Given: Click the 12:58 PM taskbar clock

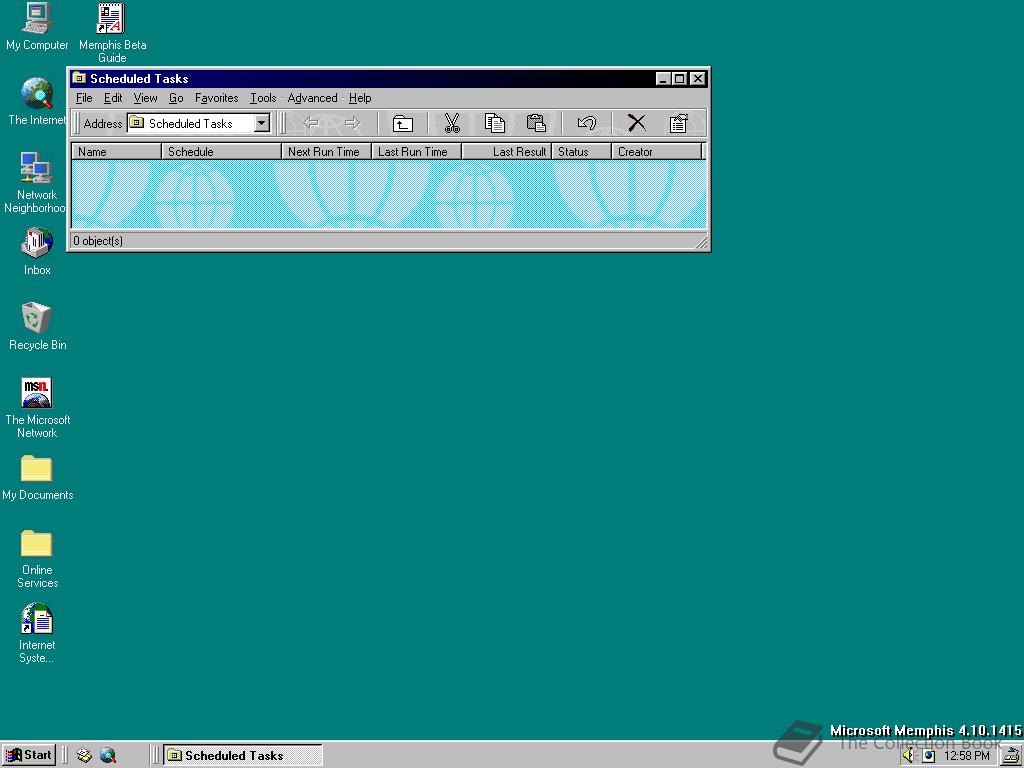Looking at the screenshot, I should [x=967, y=756].
